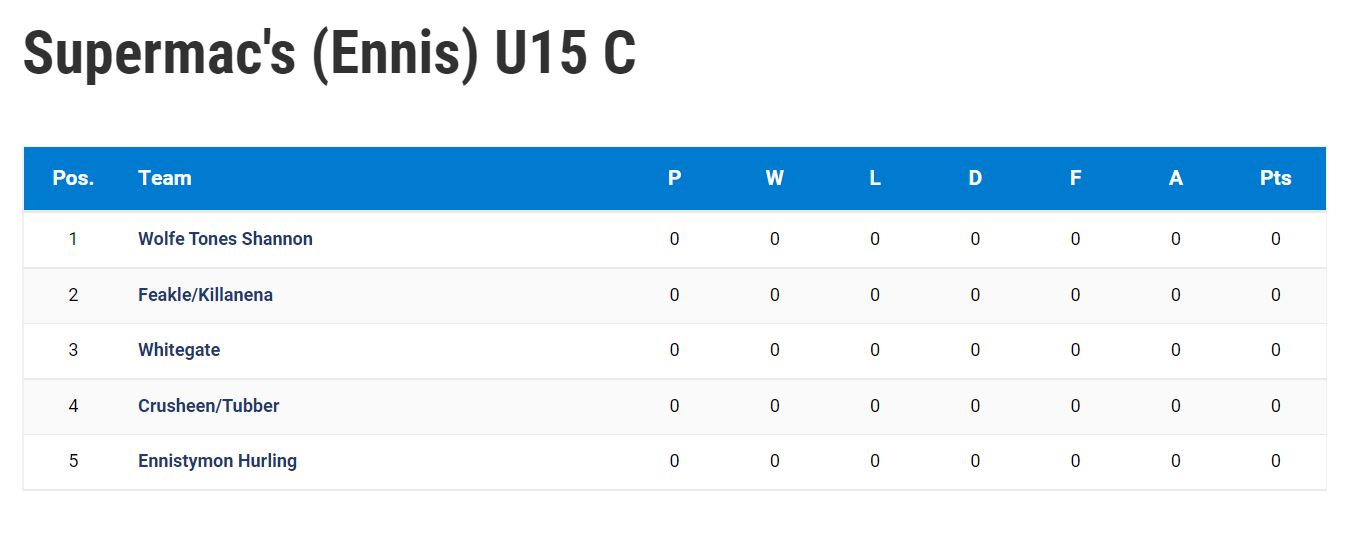Click the Supermac's (Ennis) U15 C heading
This screenshot has height=539, width=1352.
pos(329,52)
